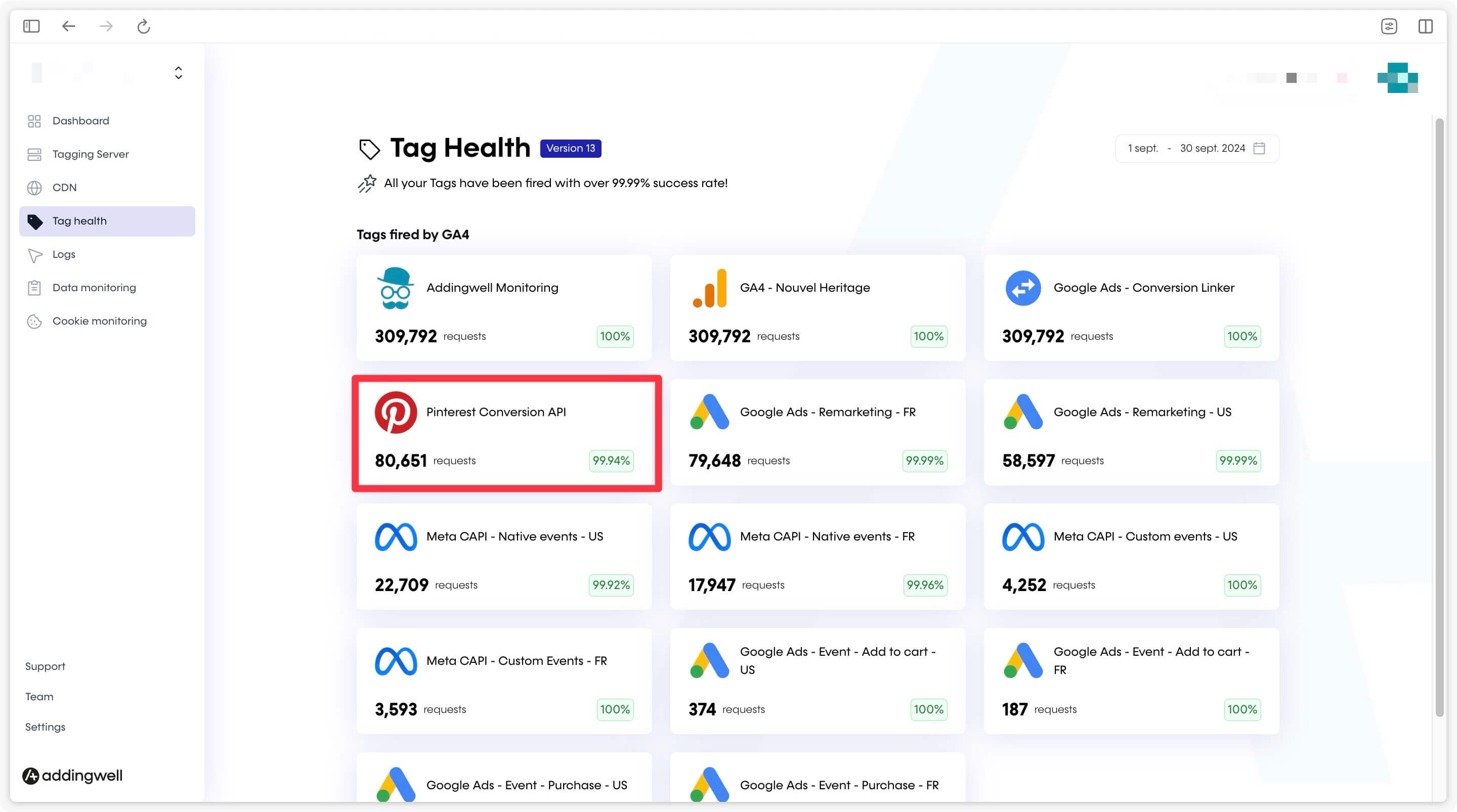Click the Tagging Server icon
This screenshot has height=812, width=1457.
point(34,154)
